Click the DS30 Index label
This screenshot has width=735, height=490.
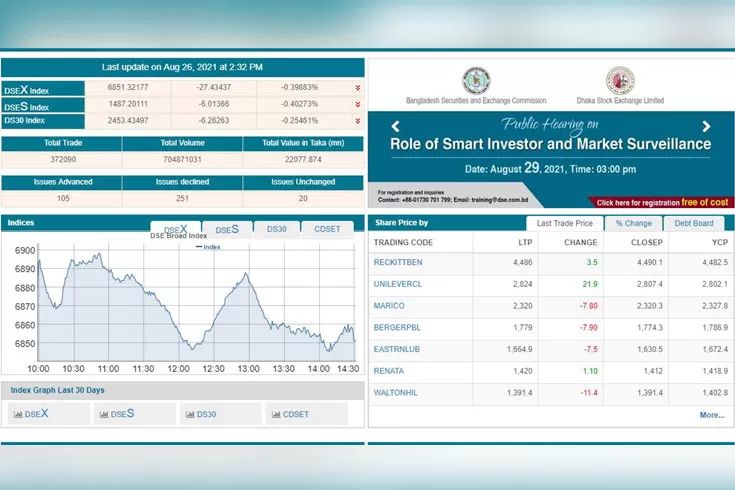(x=24, y=121)
